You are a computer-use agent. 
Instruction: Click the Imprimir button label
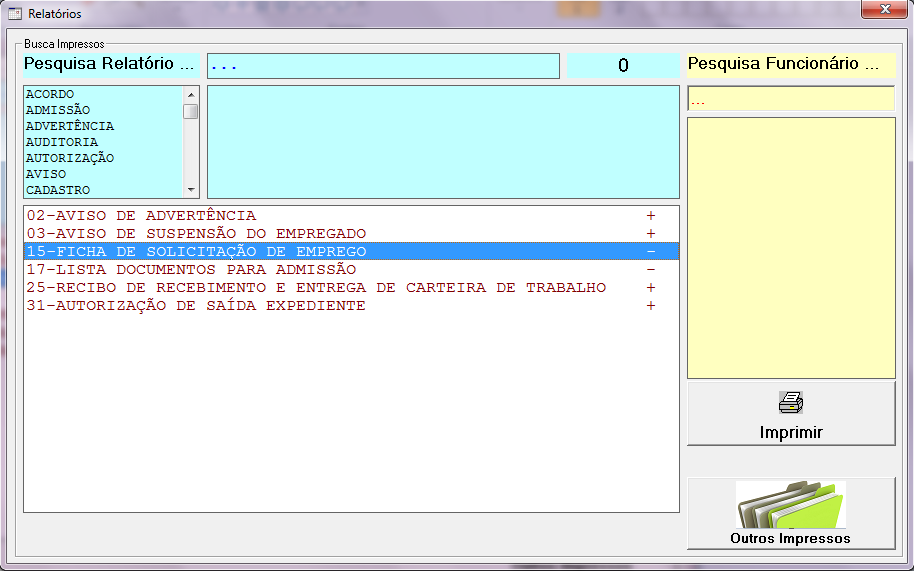coord(791,432)
